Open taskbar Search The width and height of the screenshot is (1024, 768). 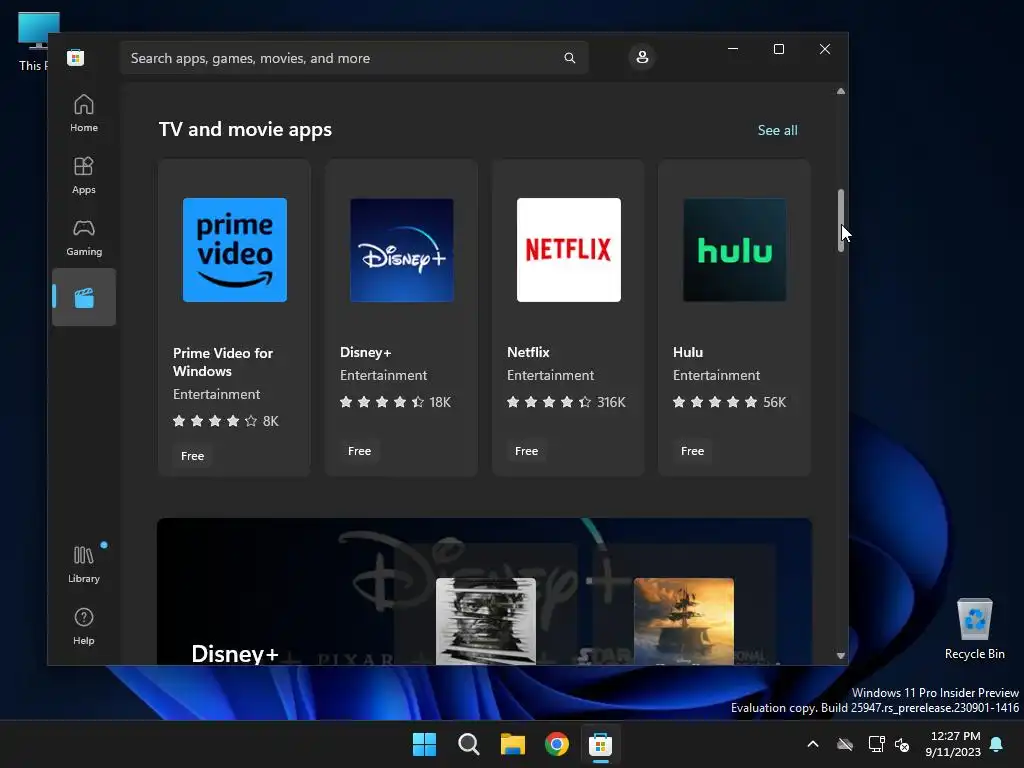tap(468, 744)
